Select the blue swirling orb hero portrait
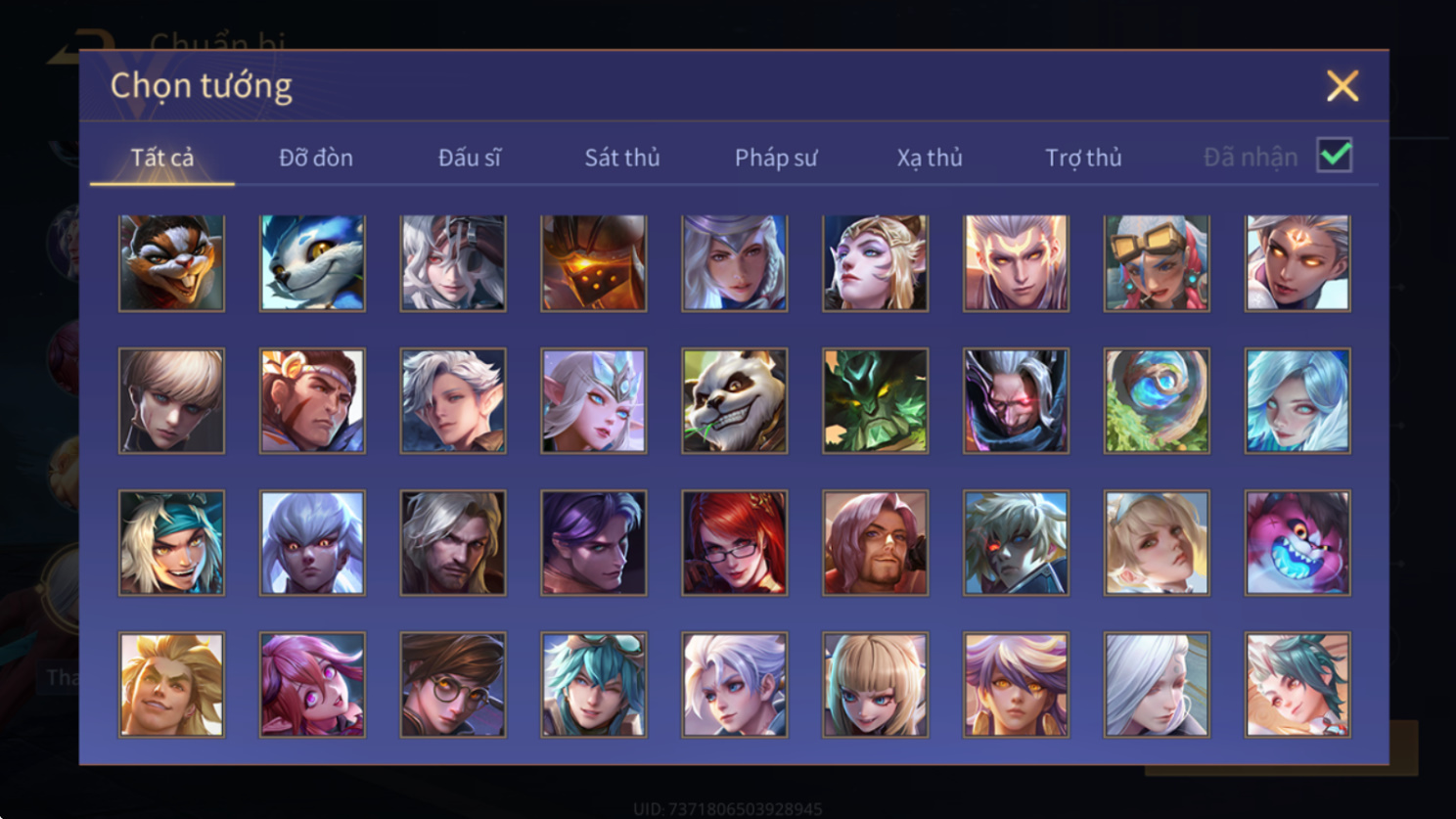1456x819 pixels. (x=1157, y=401)
